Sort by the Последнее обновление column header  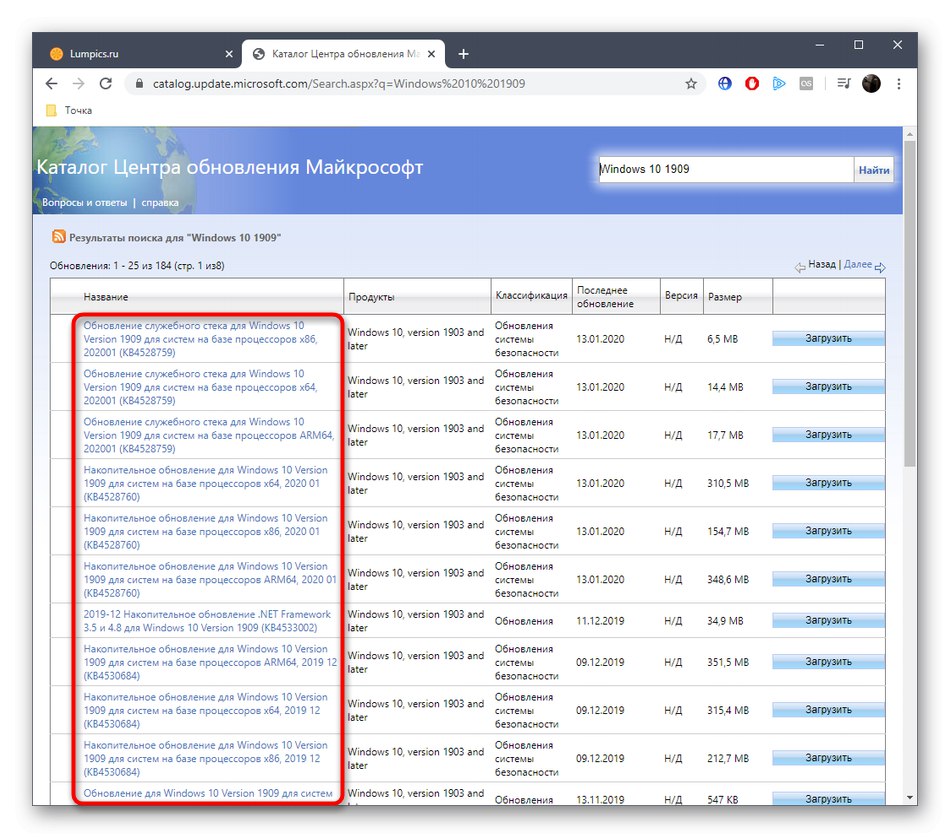[605, 297]
